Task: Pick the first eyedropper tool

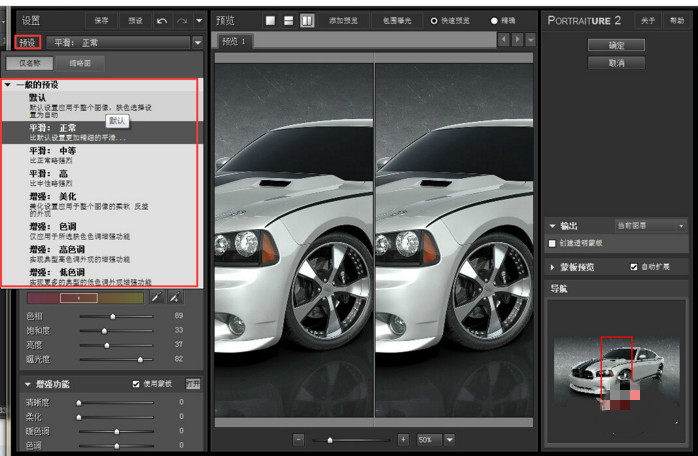Action: point(156,297)
